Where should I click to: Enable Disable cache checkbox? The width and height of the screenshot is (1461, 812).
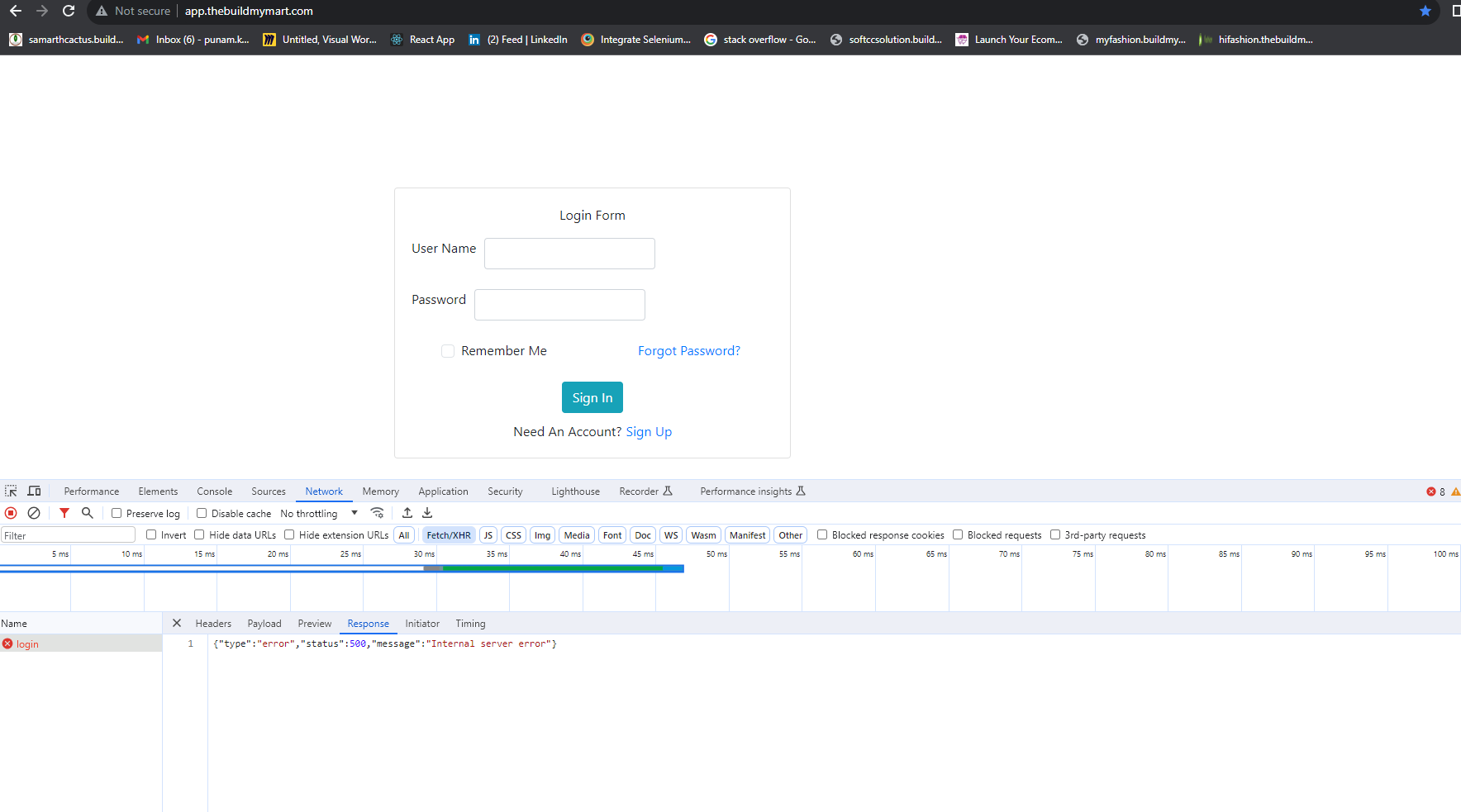(x=202, y=513)
